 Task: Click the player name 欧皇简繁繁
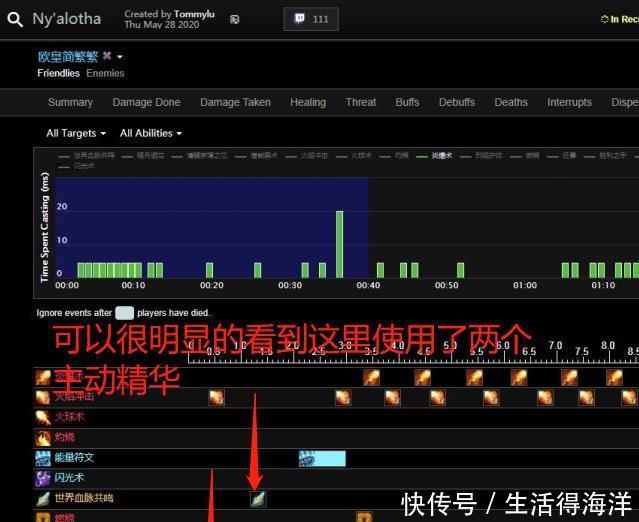68,56
